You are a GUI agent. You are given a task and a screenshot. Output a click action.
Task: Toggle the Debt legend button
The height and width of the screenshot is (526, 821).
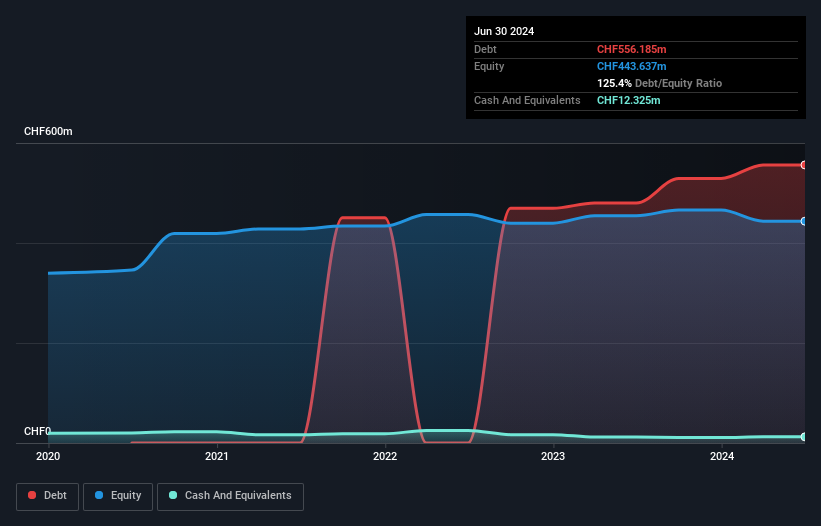[48, 496]
